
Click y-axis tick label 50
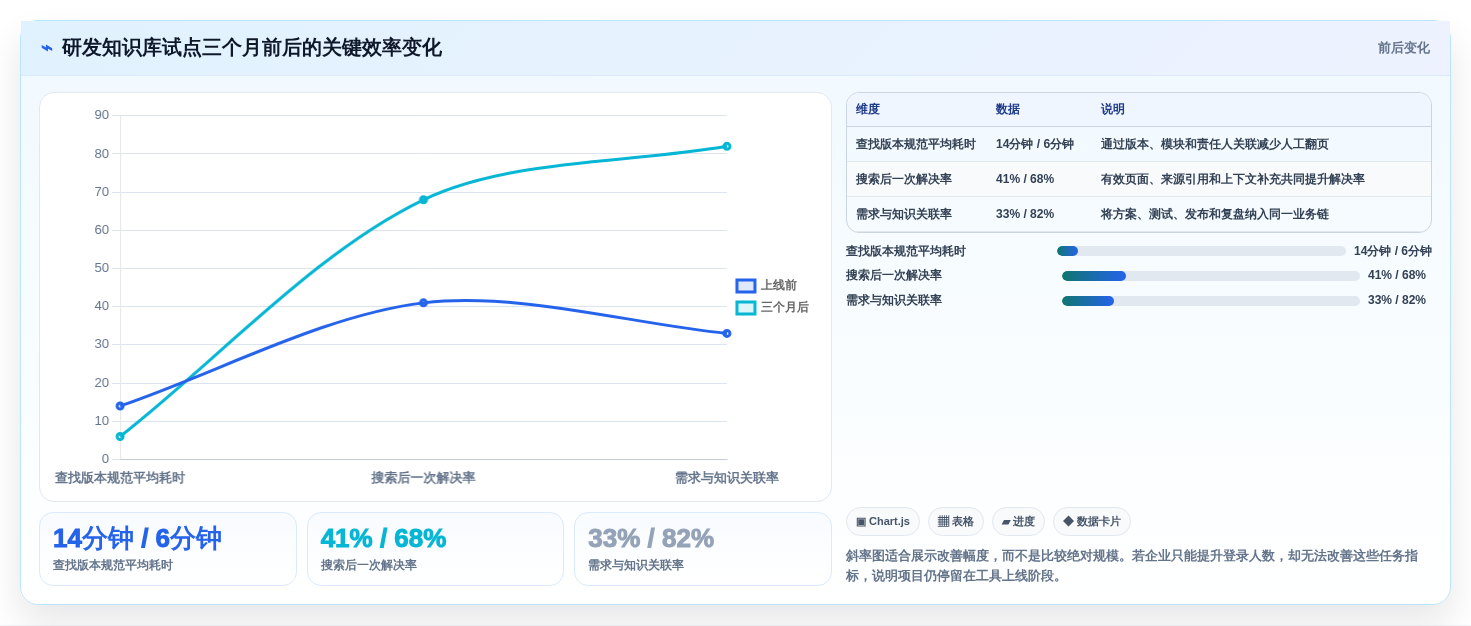[102, 268]
